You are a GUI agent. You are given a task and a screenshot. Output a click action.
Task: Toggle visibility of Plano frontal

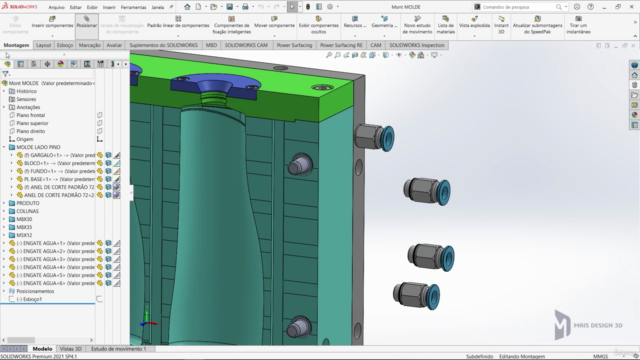100,115
